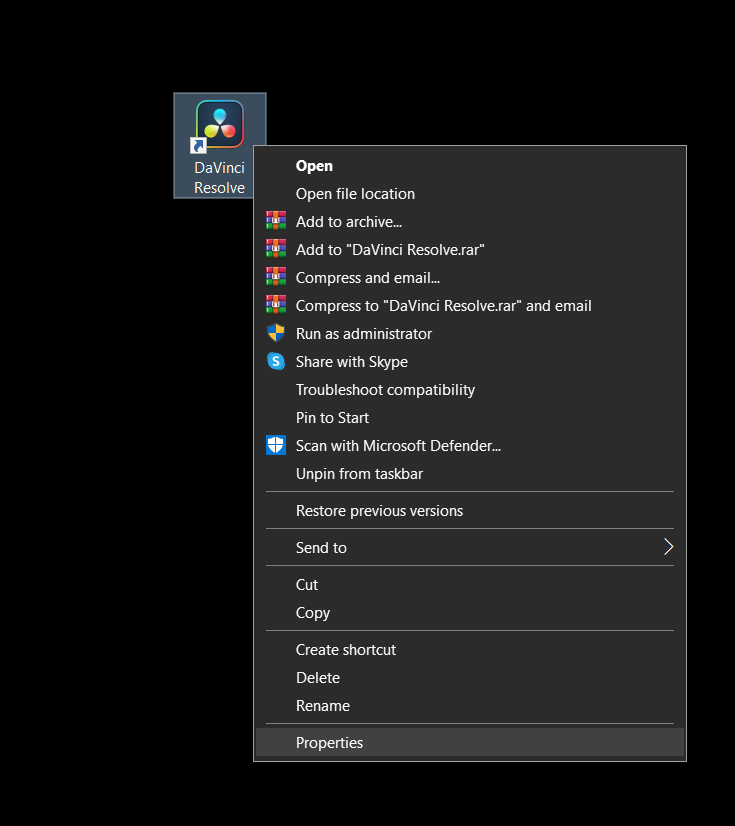Choose Cut from the context menu
Image resolution: width=735 pixels, height=826 pixels.
coord(470,585)
